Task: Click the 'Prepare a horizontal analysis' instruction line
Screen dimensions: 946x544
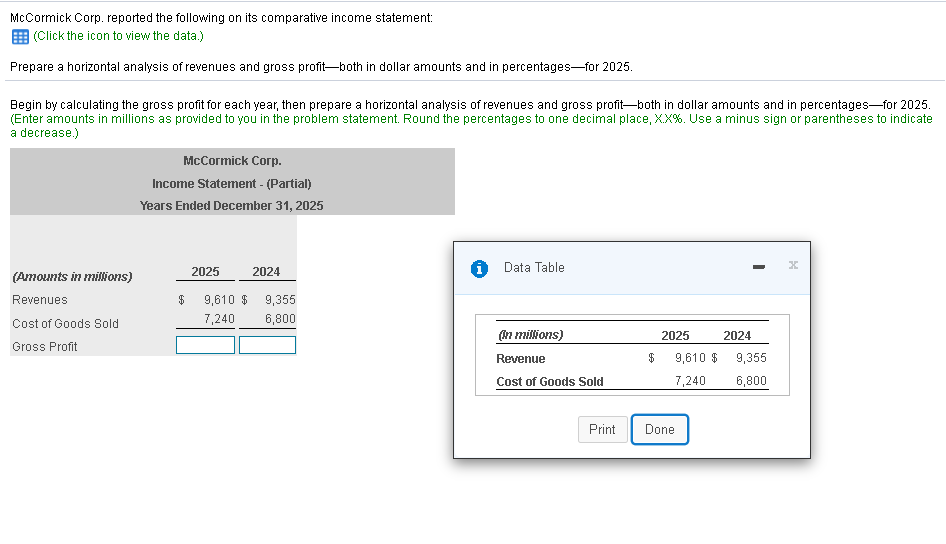Action: 322,67
